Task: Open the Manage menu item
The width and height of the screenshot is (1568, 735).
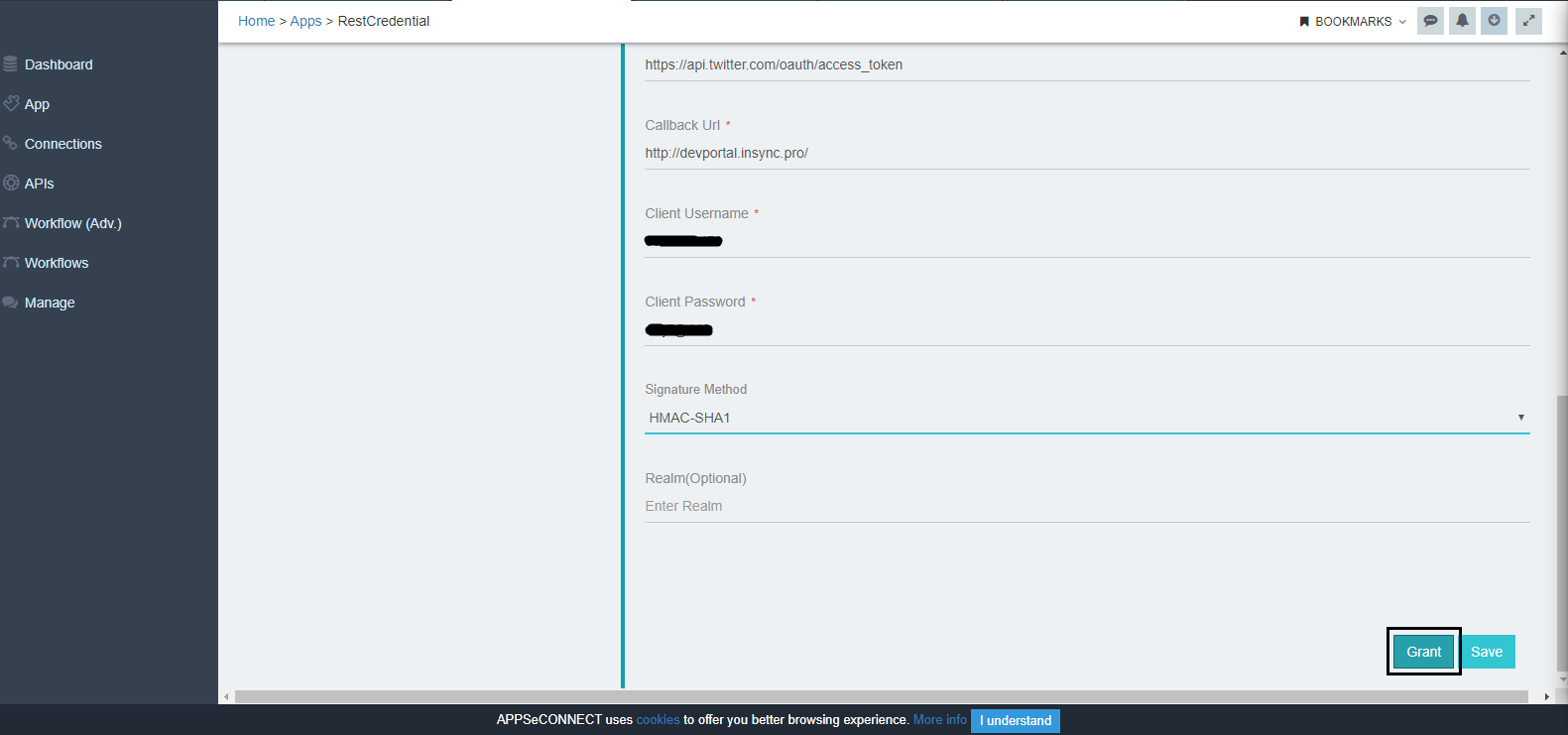Action: 50,303
